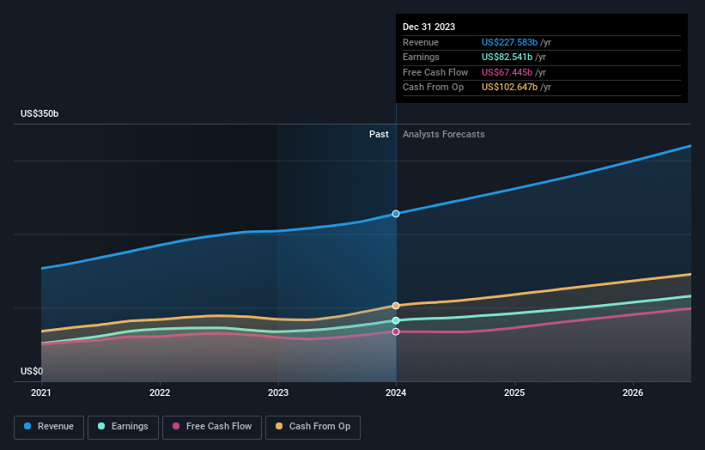
Task: Click the Earnings data point marker at 2024
Action: 396,320
